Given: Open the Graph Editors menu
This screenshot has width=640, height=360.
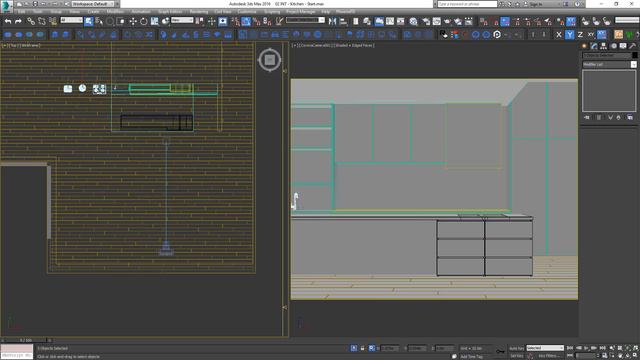Looking at the screenshot, I should tap(170, 11).
